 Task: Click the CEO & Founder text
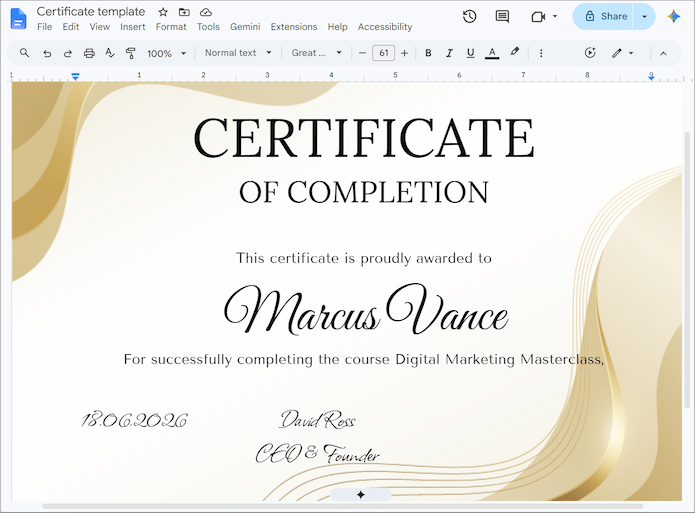317,454
